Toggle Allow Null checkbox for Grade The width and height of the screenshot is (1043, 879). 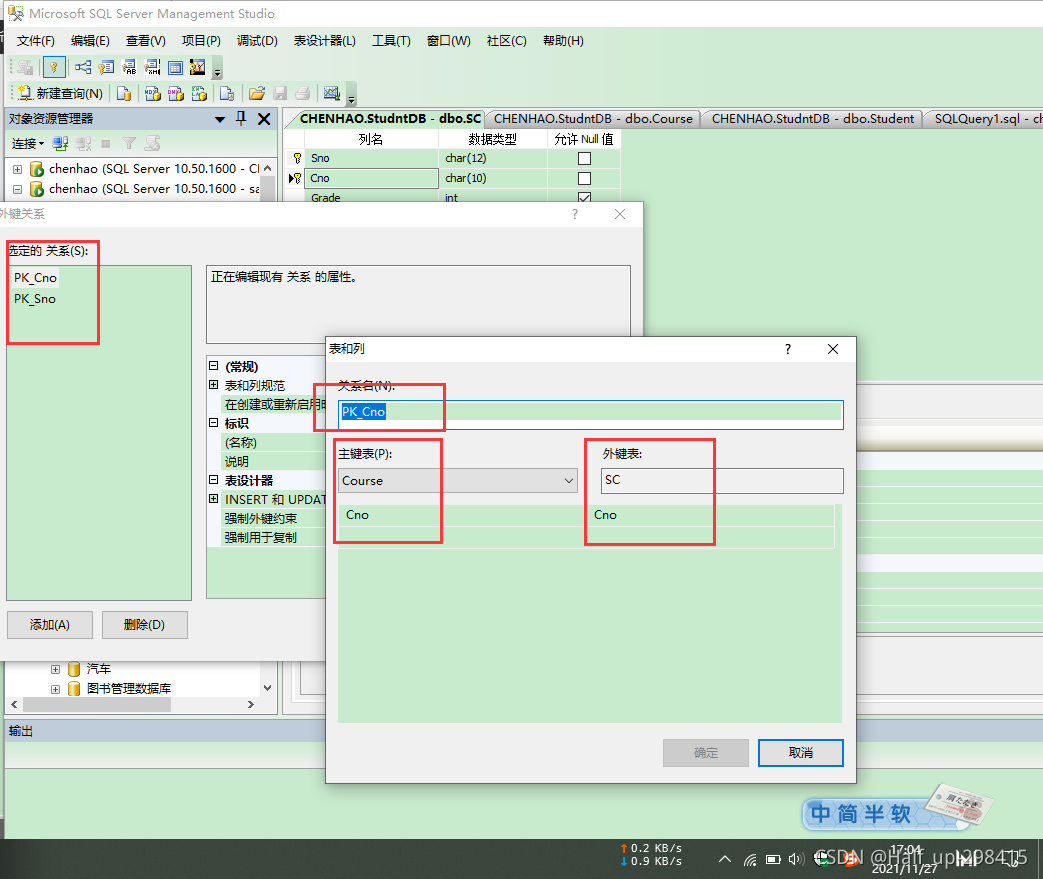tap(584, 197)
